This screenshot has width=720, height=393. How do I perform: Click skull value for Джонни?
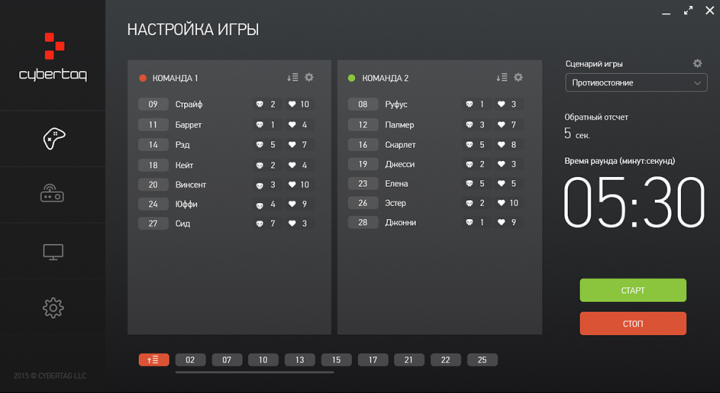click(476, 222)
